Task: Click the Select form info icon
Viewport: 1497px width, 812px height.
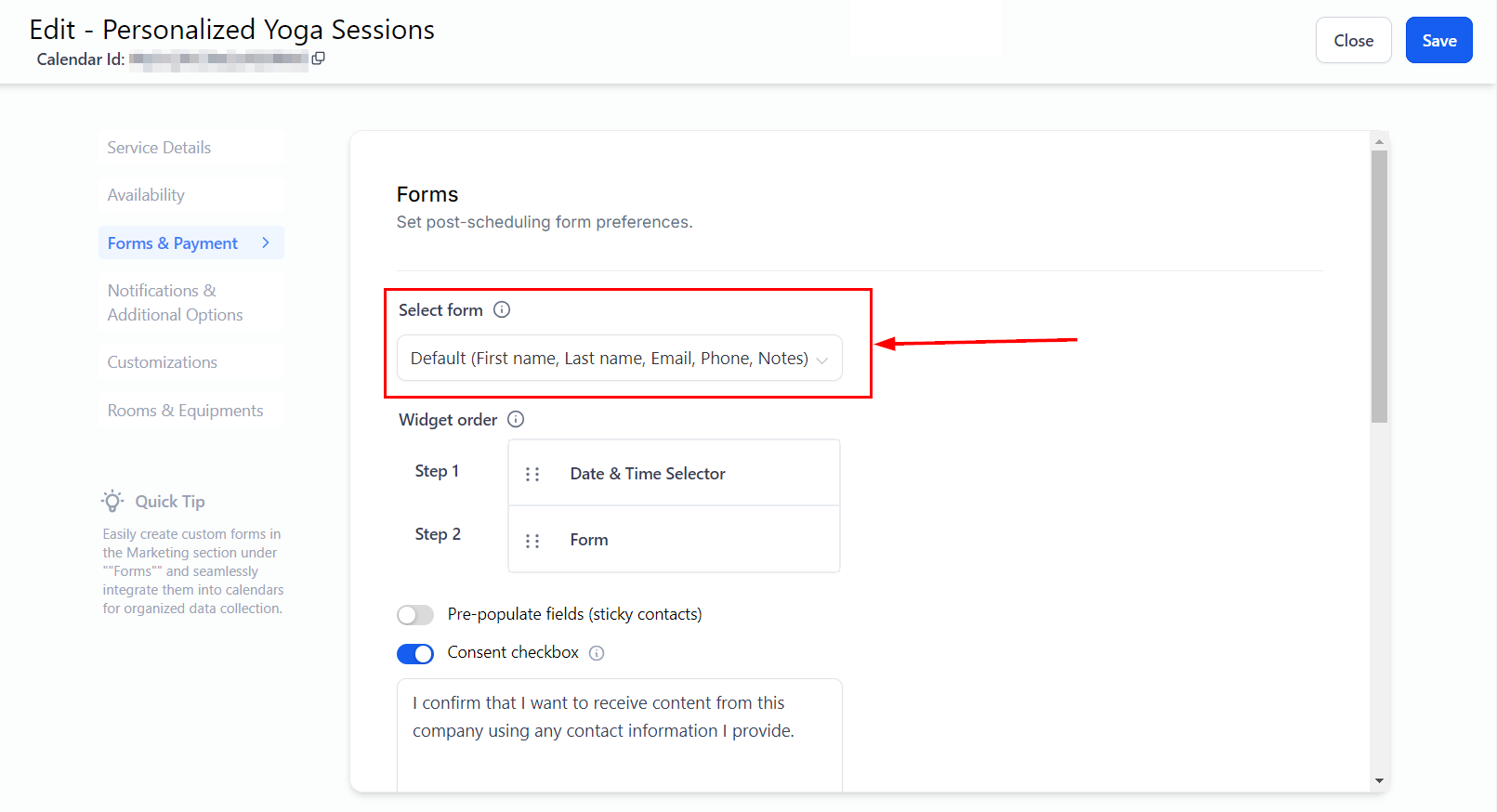Action: (x=502, y=310)
